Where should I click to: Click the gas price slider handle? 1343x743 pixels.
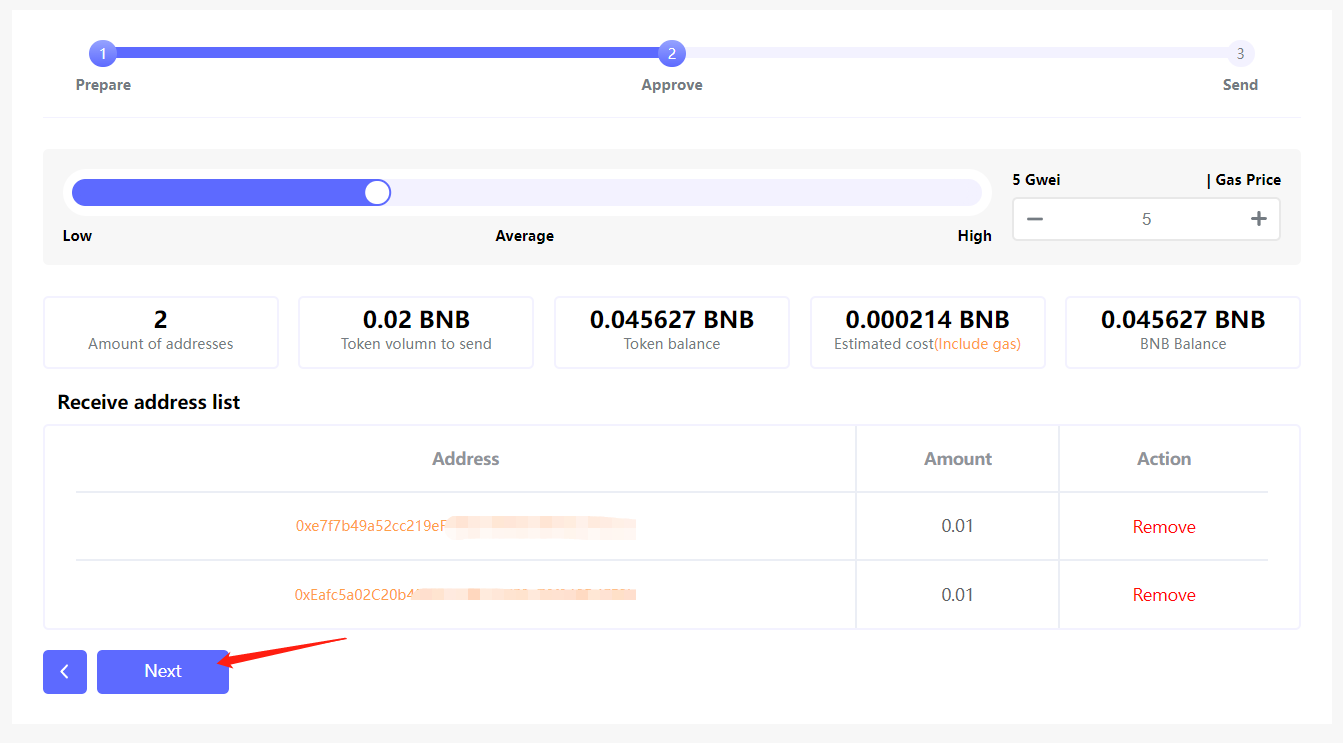[x=377, y=193]
